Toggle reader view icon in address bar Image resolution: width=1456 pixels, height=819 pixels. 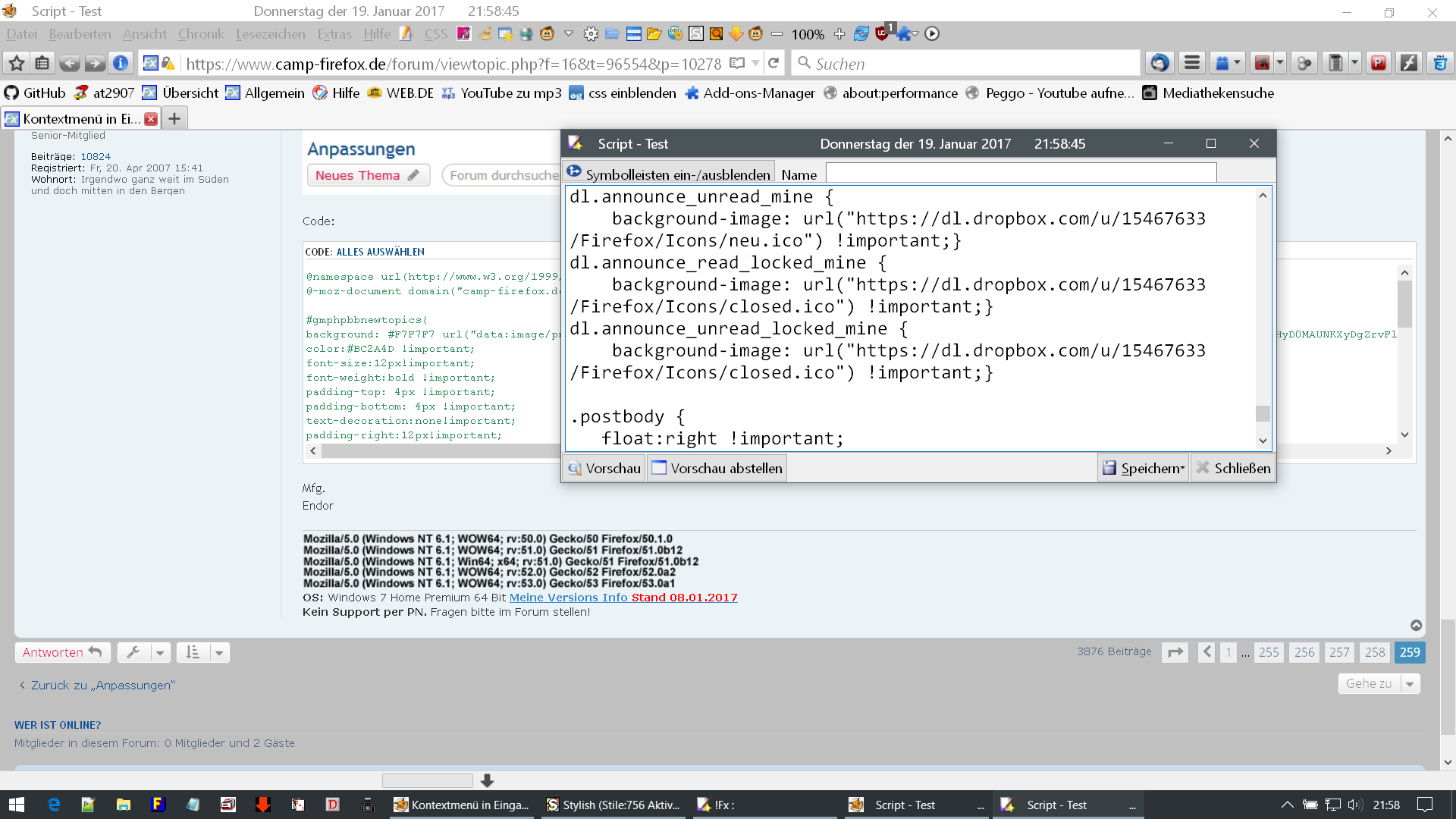coord(737,64)
